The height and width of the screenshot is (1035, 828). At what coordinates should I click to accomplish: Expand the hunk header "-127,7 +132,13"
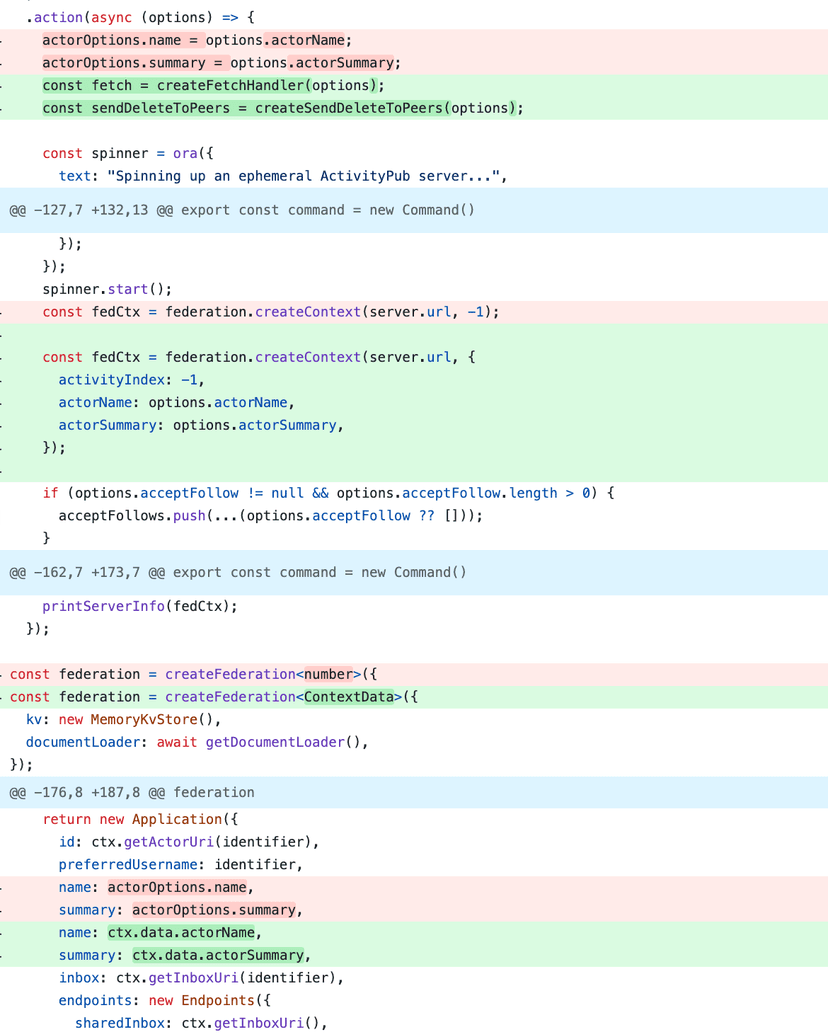pyautogui.click(x=241, y=210)
